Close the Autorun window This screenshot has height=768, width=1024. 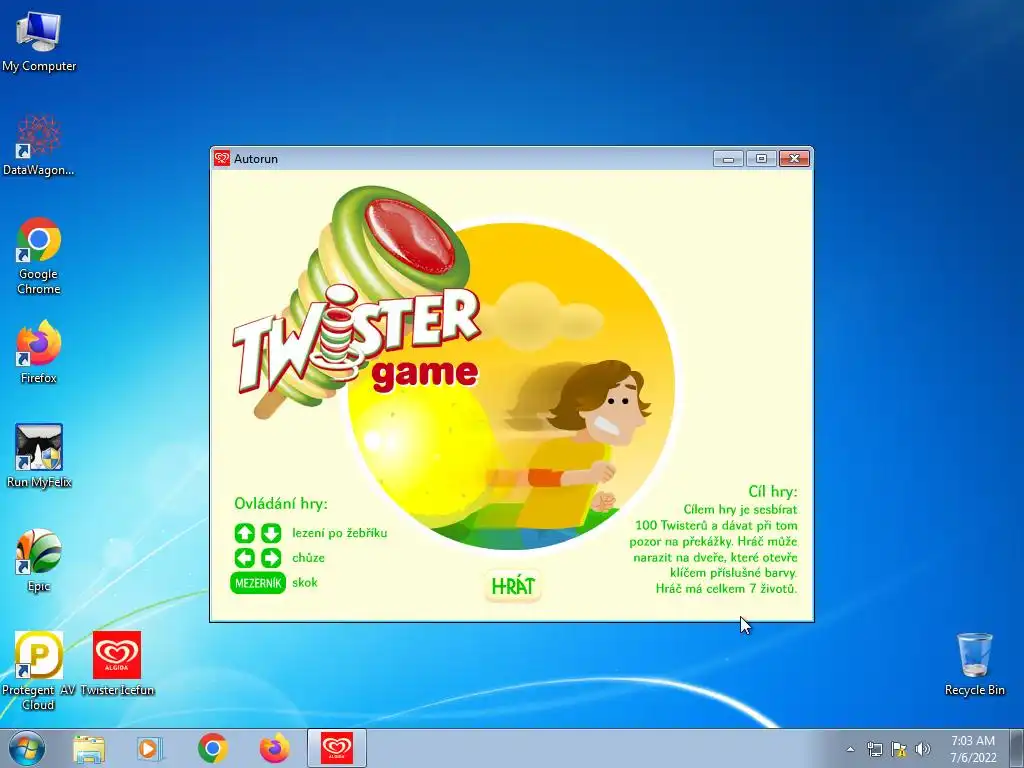point(794,159)
